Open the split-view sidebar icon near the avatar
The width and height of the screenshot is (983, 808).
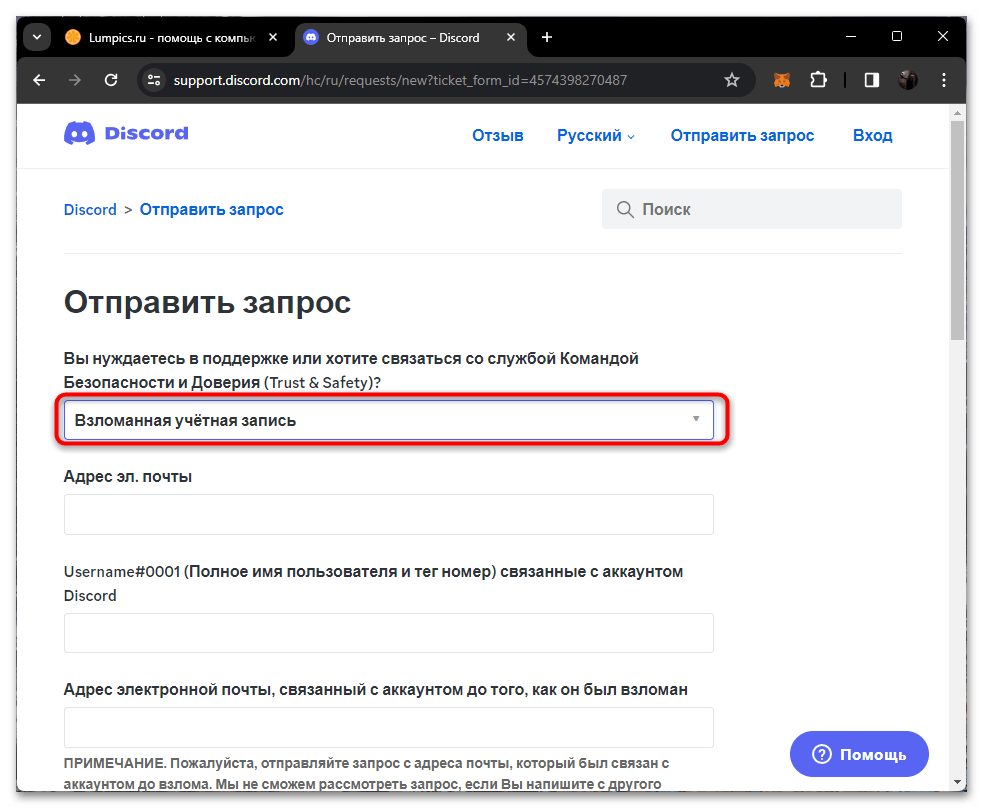point(871,79)
